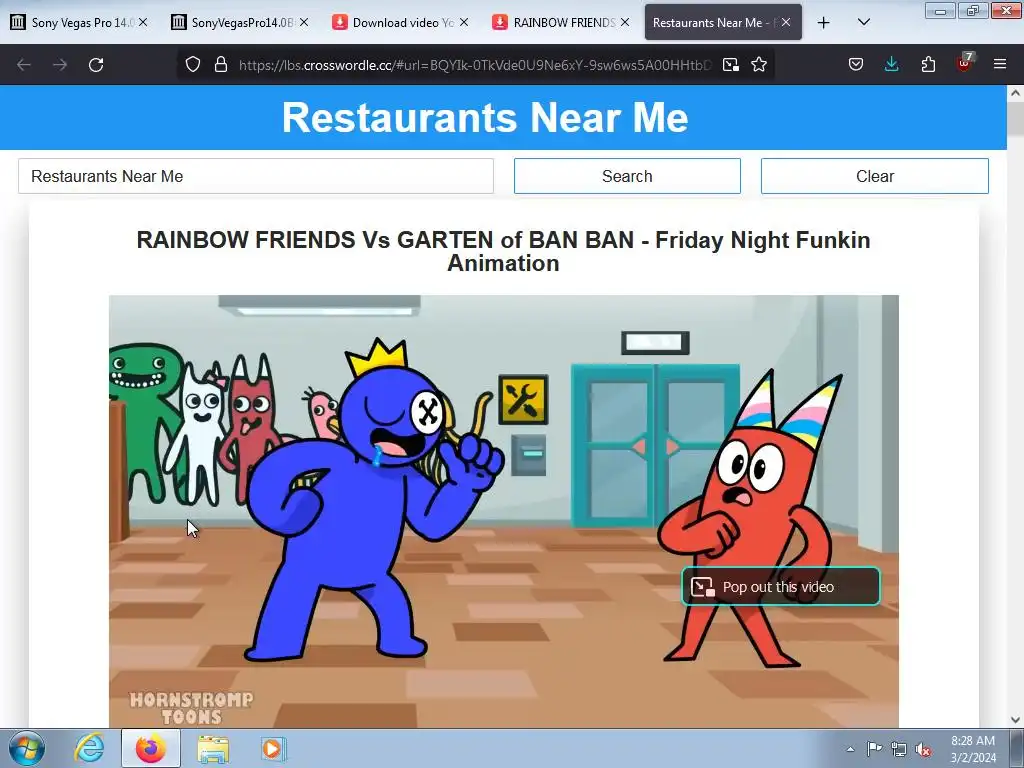Open tracking protection shield icon
Image resolution: width=1024 pixels, height=768 pixels.
pos(193,65)
